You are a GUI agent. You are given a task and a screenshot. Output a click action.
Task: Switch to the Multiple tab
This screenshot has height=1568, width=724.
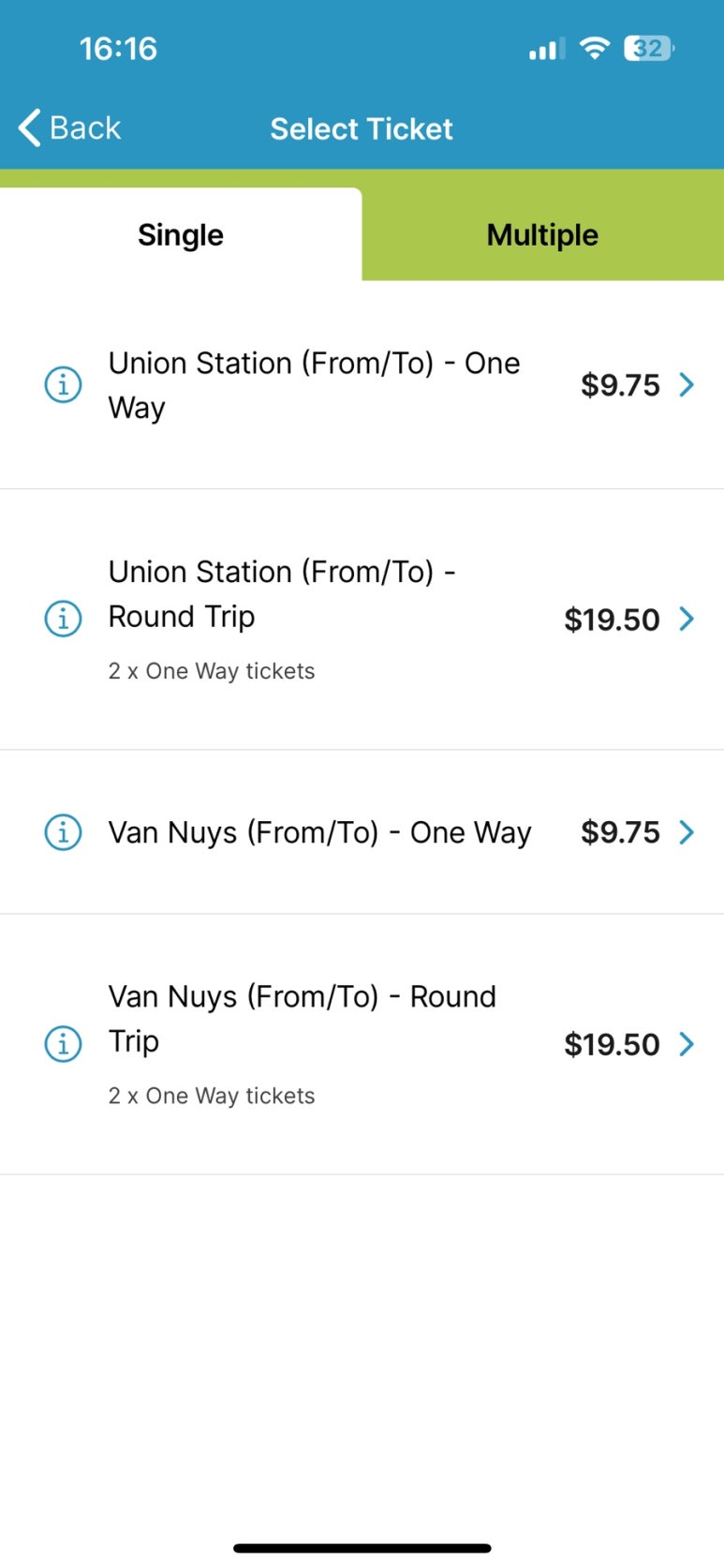[x=543, y=234]
